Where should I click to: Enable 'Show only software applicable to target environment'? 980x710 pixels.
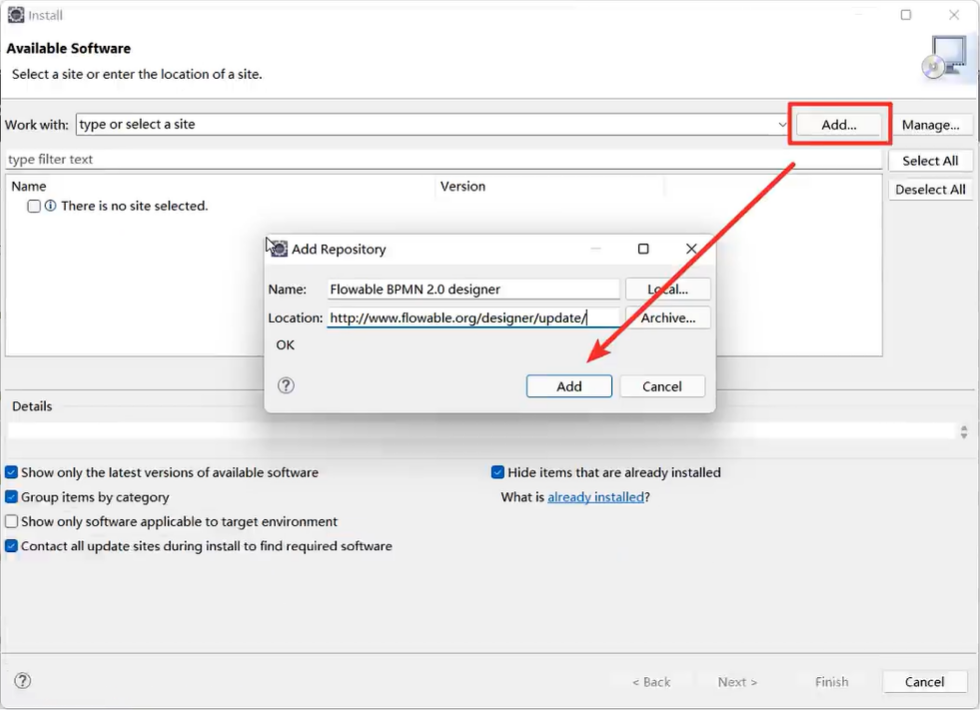(x=11, y=521)
